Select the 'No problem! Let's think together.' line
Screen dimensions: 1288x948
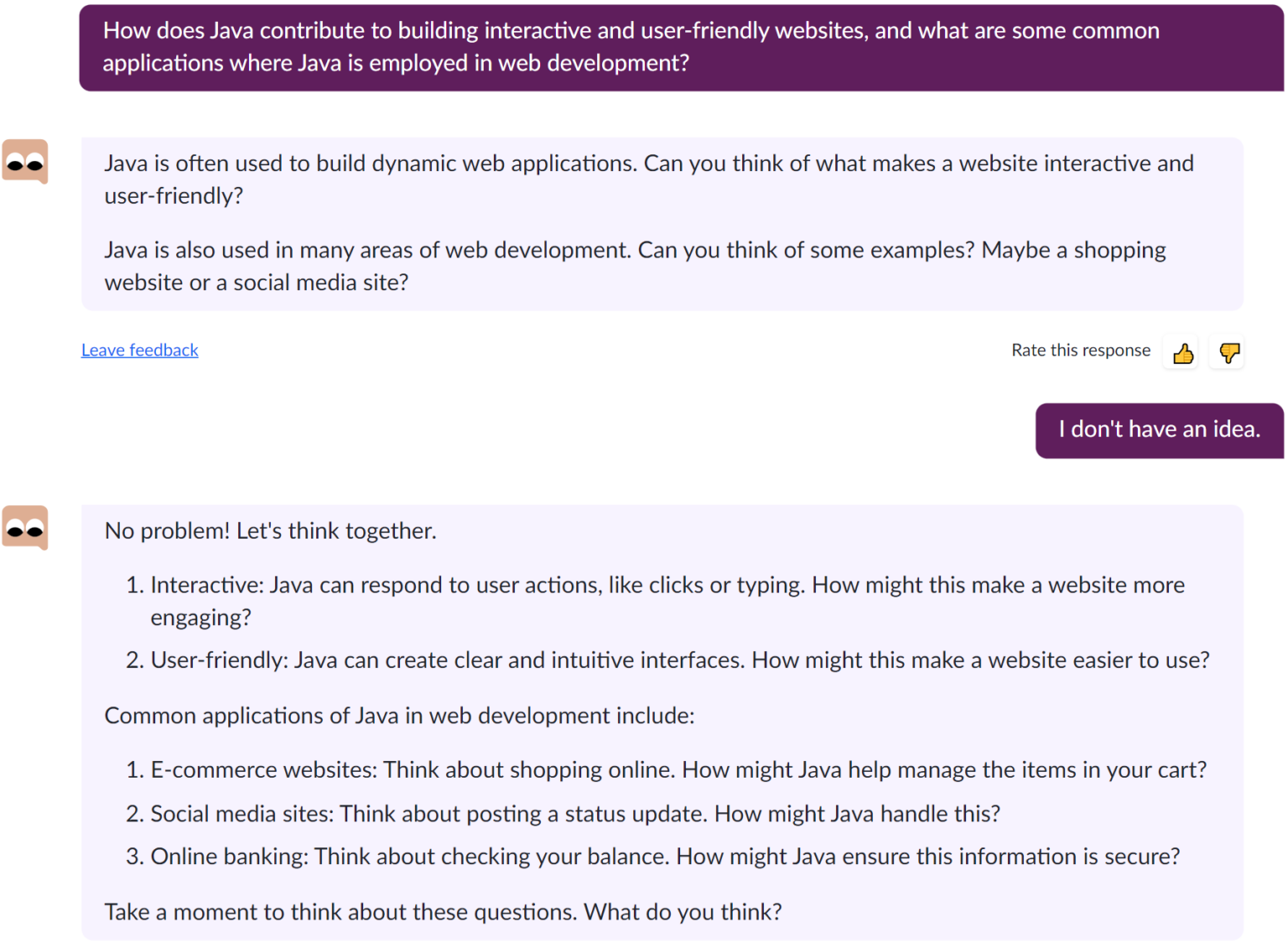click(270, 531)
